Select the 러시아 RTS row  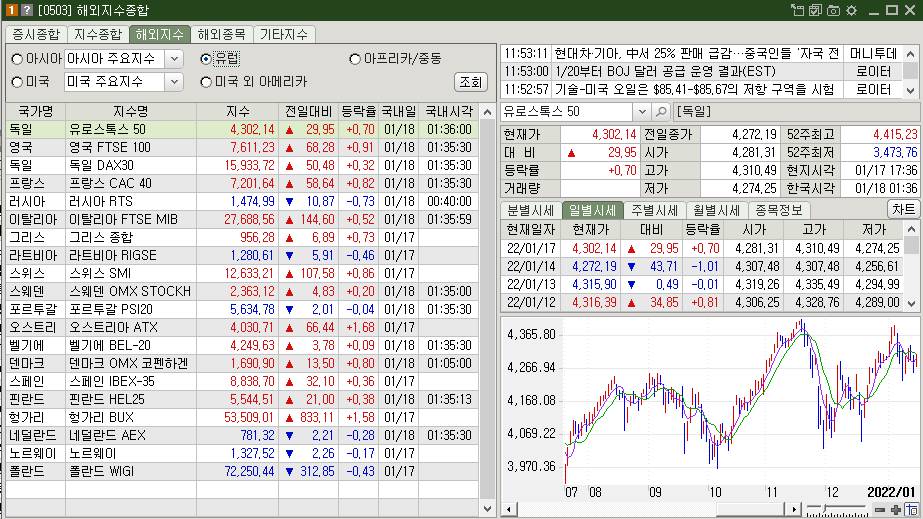tap(242, 202)
